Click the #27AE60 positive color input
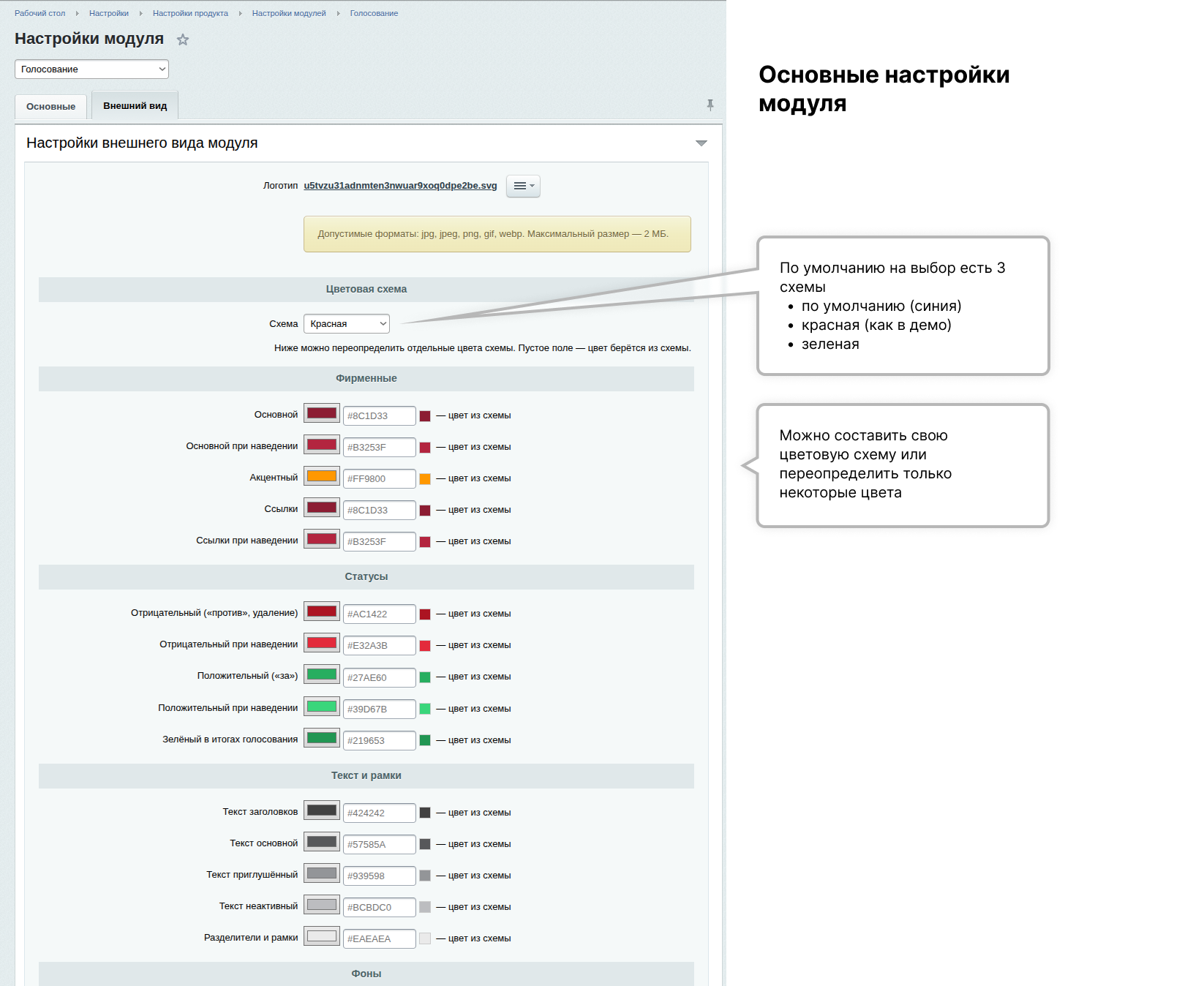This screenshot has width=1204, height=986. pos(380,677)
